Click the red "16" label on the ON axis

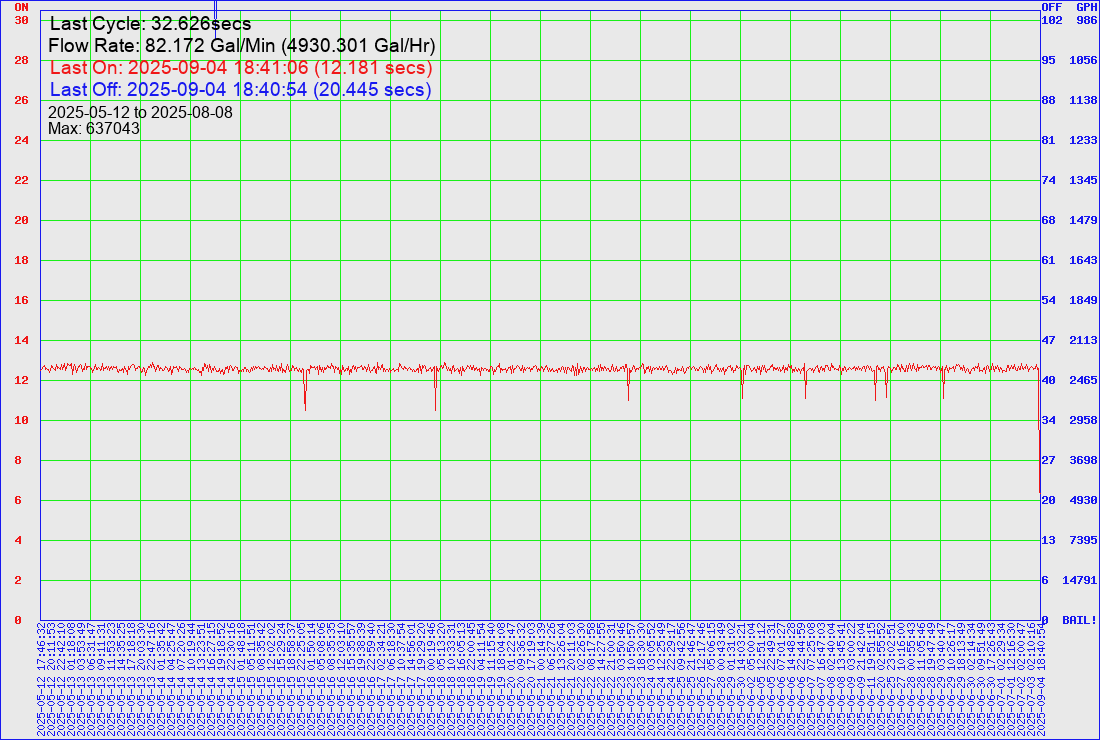click(x=22, y=300)
